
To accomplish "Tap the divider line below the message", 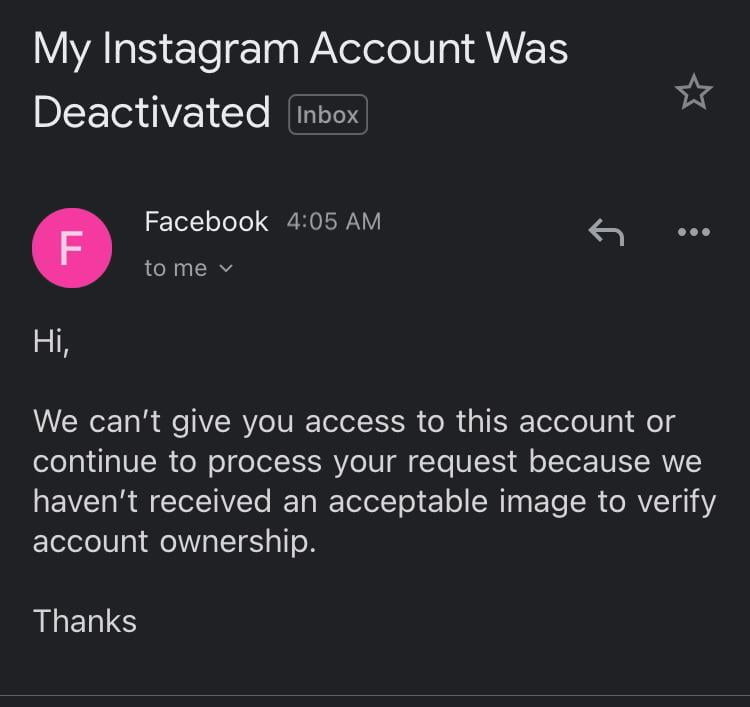I will 375,695.
